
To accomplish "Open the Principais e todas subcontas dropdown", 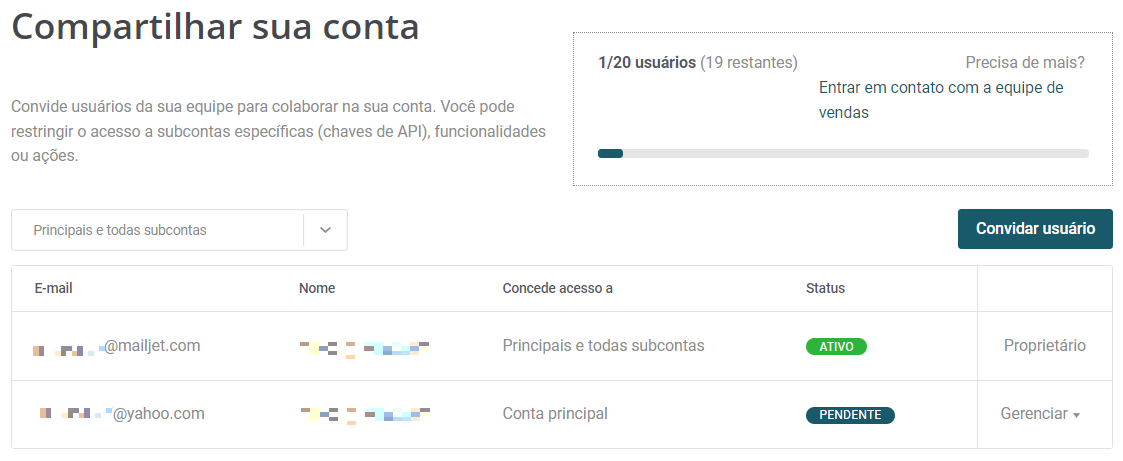I will tap(179, 230).
